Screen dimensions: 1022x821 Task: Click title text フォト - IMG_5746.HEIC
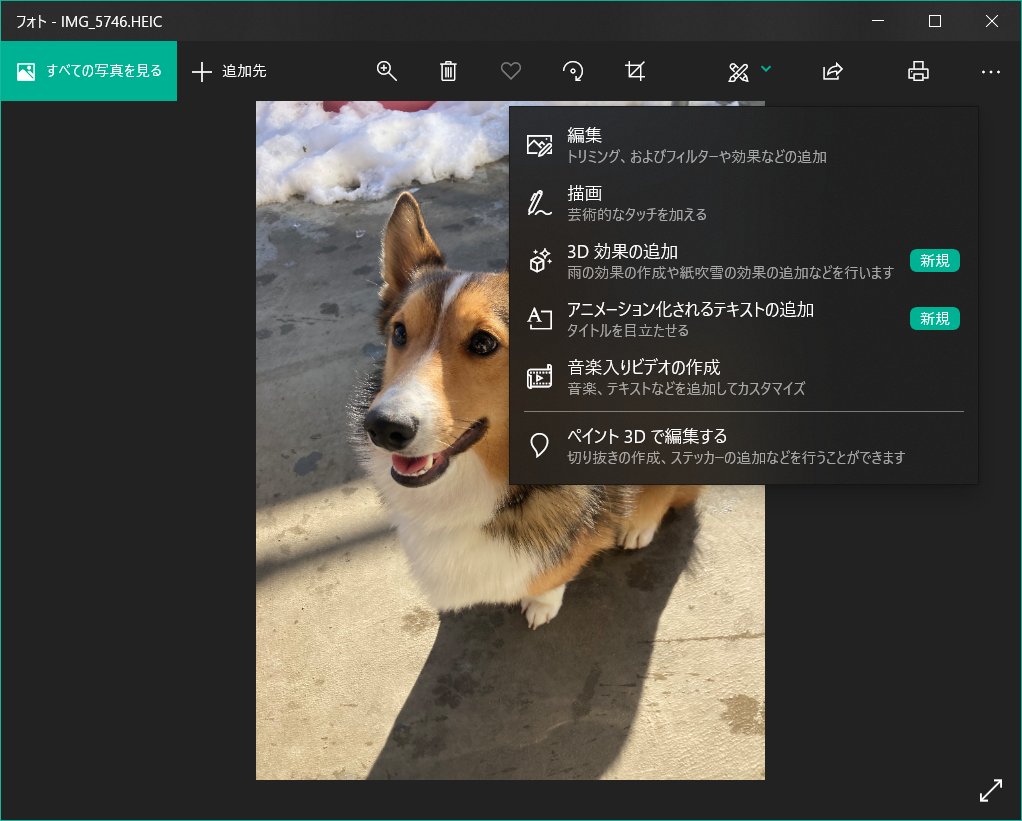89,22
